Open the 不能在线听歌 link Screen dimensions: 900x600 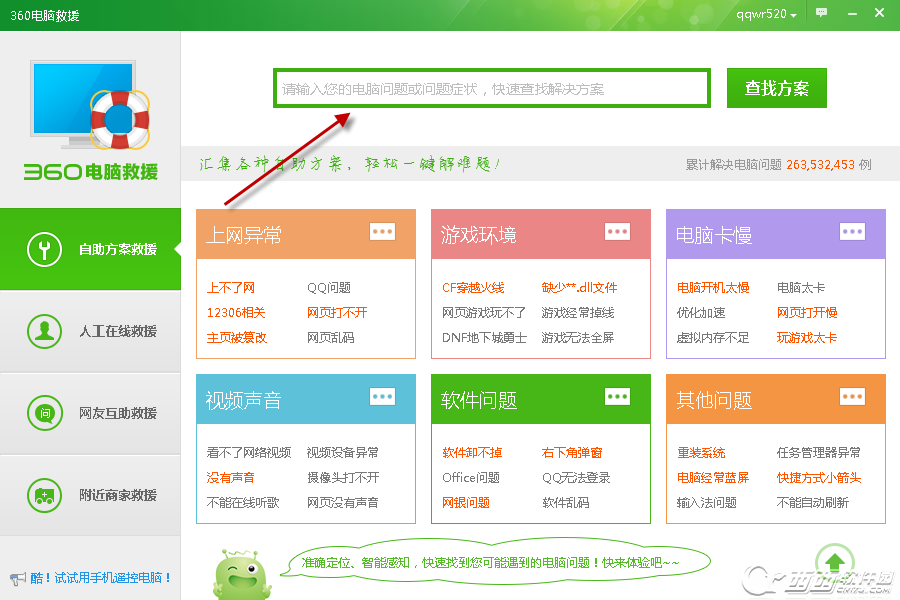(x=243, y=502)
